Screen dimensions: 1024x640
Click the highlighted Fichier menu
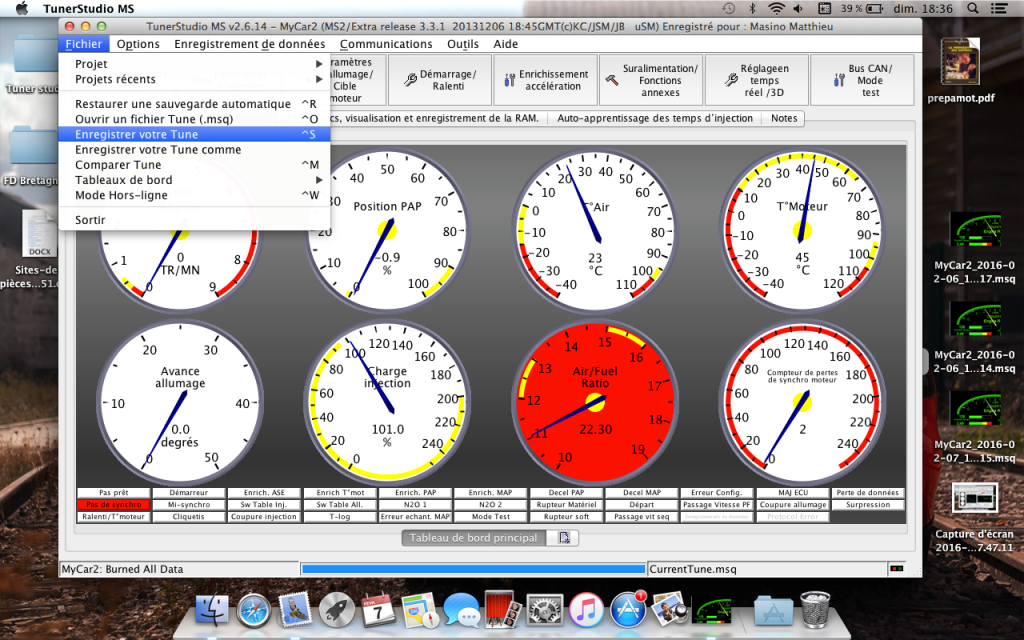coord(84,44)
